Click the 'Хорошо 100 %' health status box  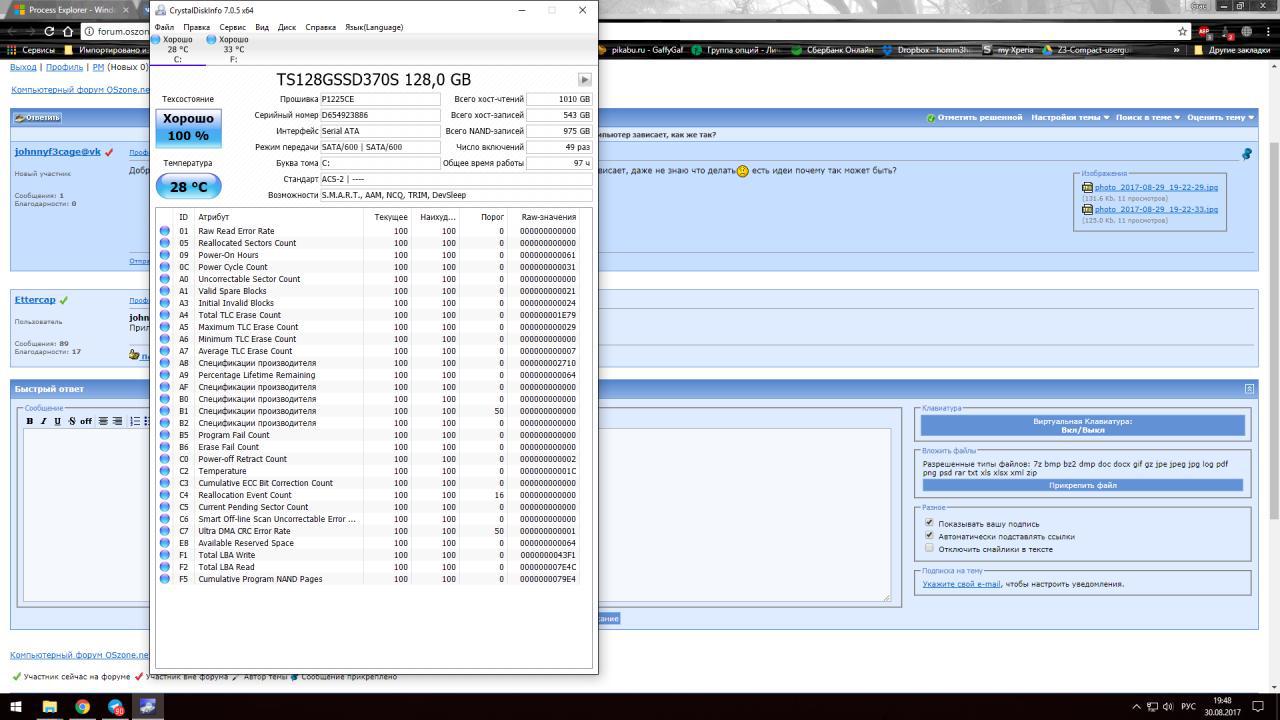188,127
